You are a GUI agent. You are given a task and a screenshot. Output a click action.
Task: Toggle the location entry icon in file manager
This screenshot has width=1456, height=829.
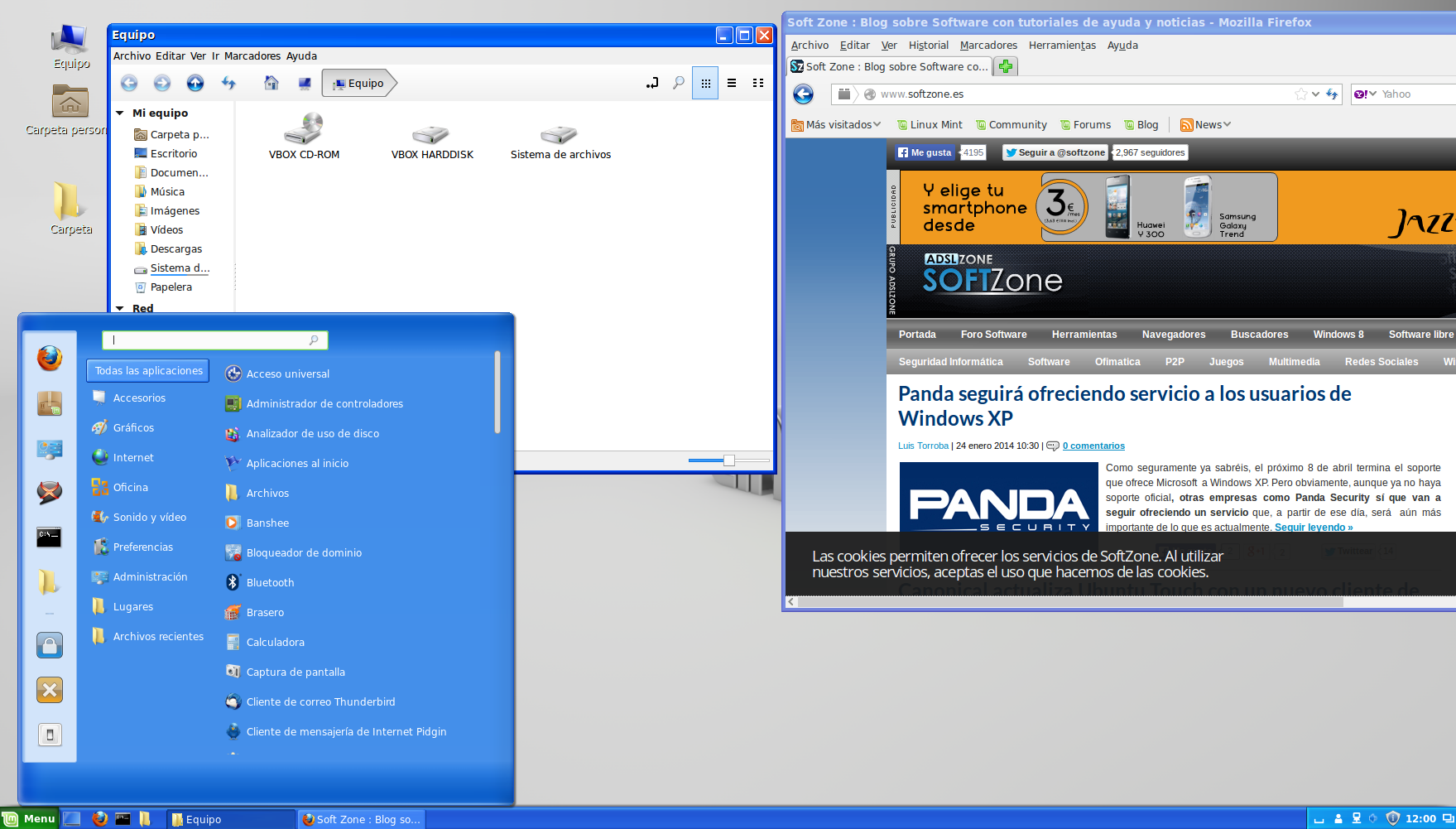[652, 83]
